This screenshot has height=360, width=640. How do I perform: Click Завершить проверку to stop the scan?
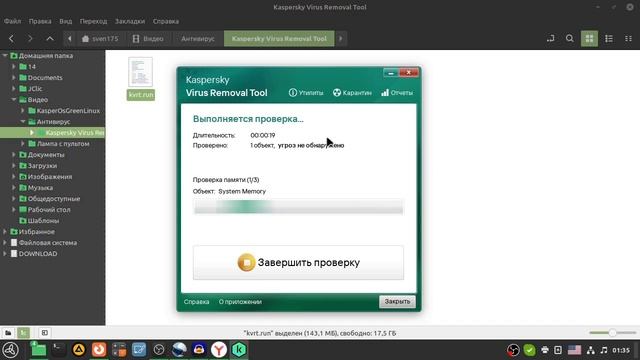pos(298,262)
